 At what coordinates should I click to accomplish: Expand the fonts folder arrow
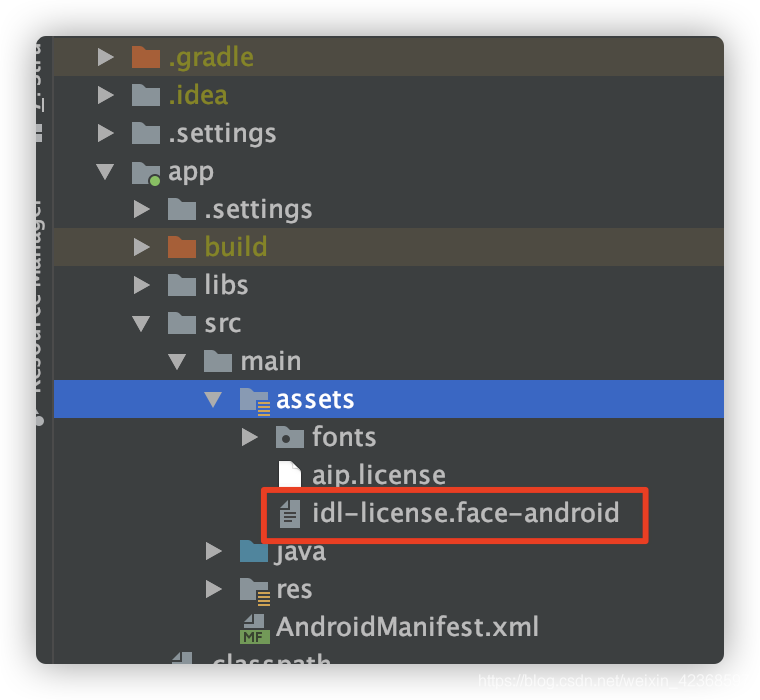pos(250,437)
